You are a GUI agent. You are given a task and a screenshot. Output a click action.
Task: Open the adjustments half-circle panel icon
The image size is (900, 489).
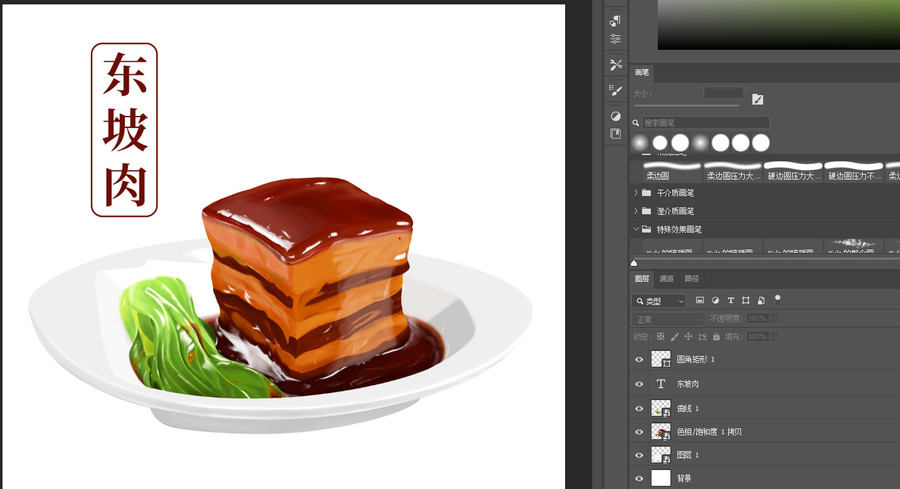pyautogui.click(x=616, y=116)
